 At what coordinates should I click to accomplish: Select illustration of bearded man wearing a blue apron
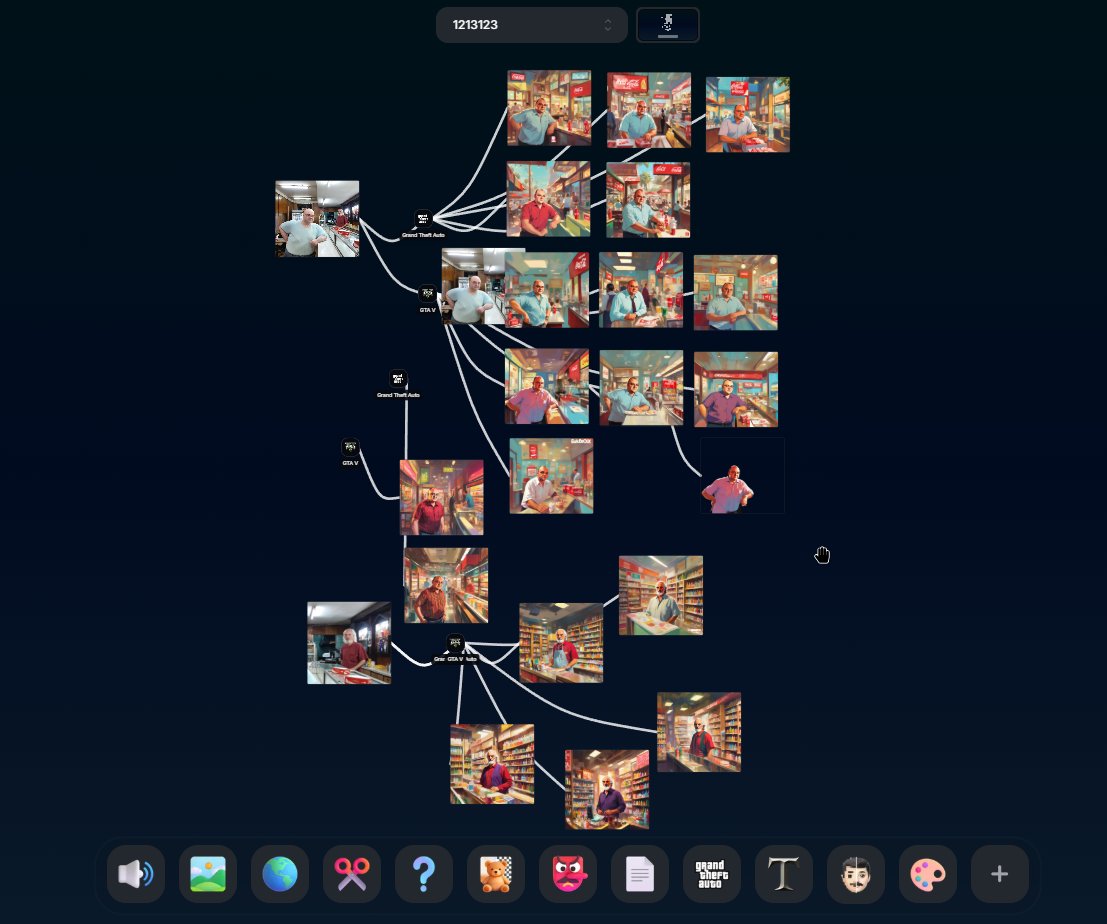pyautogui.click(x=561, y=643)
